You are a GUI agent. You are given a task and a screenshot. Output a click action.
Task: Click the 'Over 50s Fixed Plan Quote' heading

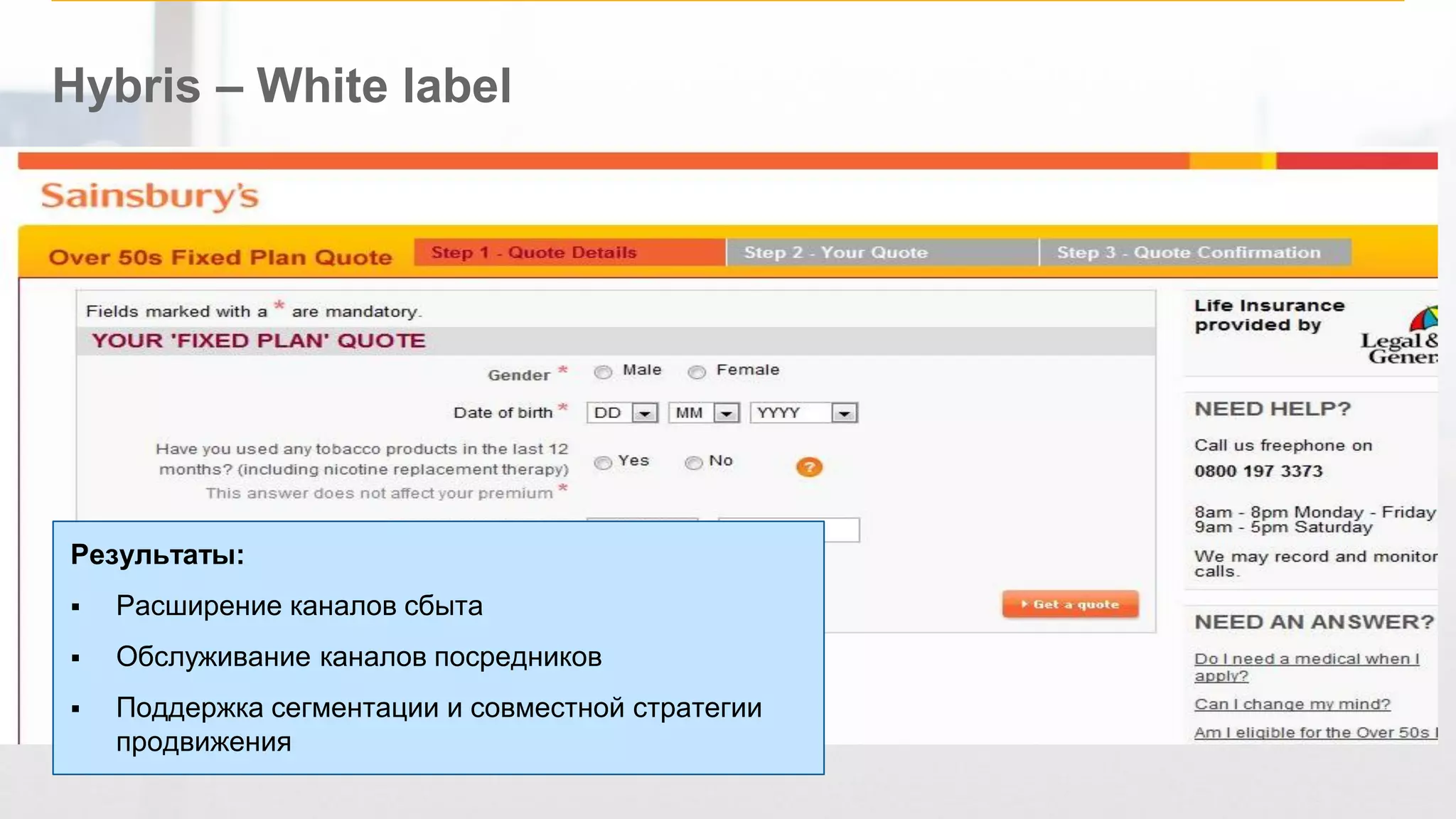(220, 257)
